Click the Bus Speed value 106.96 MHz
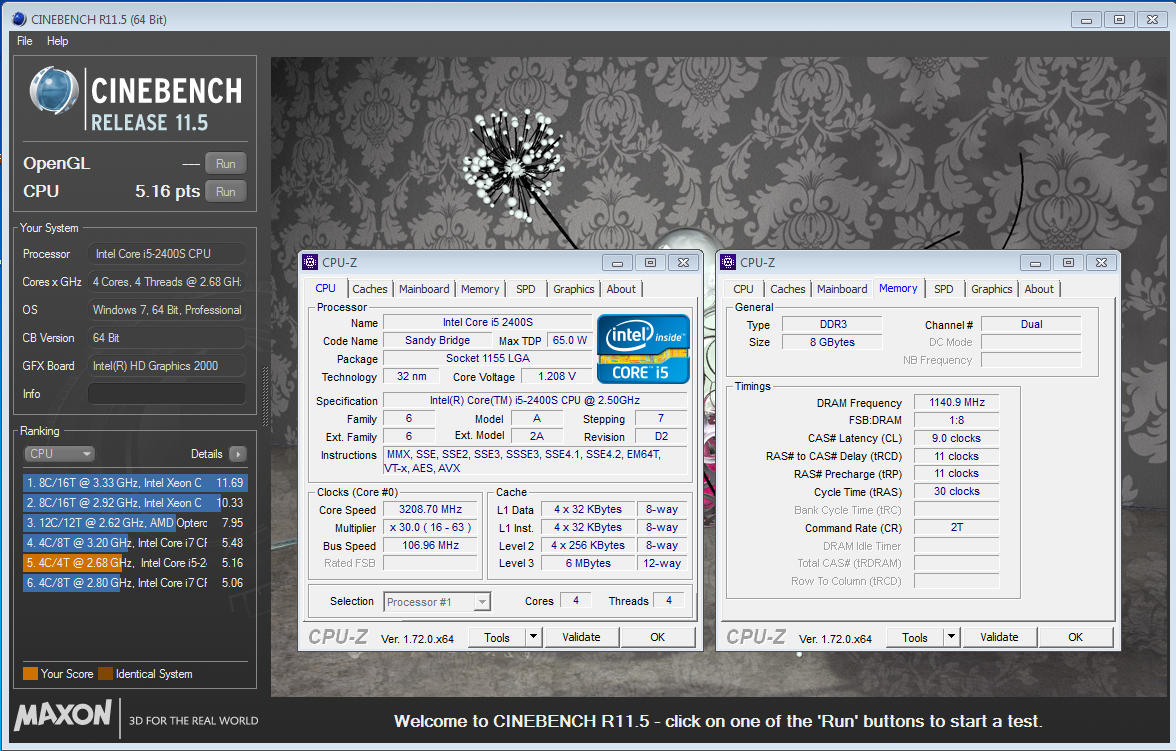 tap(430, 545)
